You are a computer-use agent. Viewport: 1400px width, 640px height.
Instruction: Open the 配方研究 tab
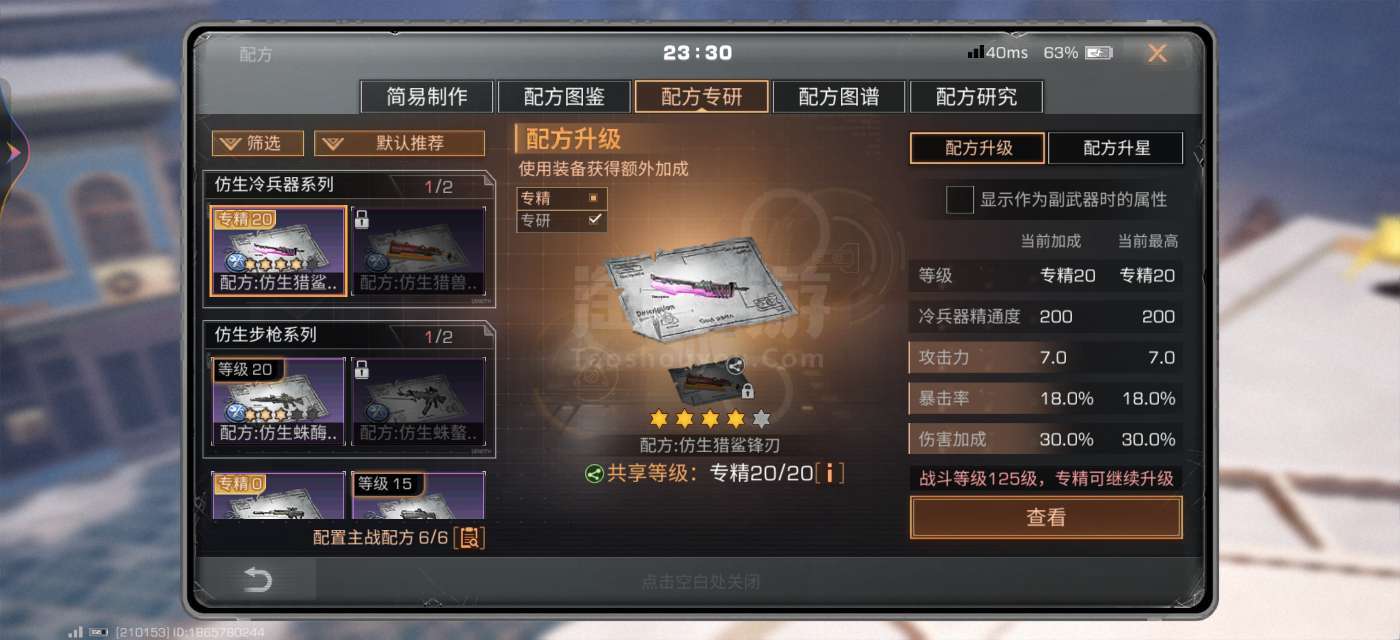point(976,97)
